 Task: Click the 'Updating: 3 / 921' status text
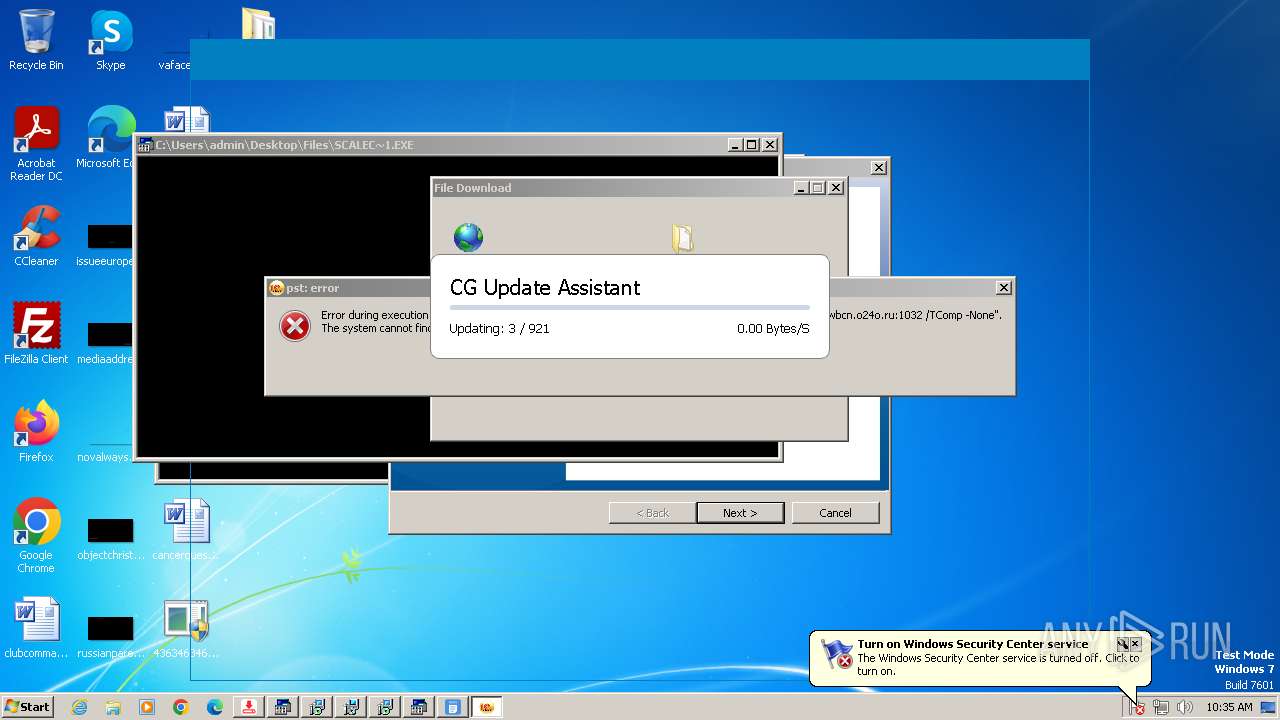pos(499,328)
